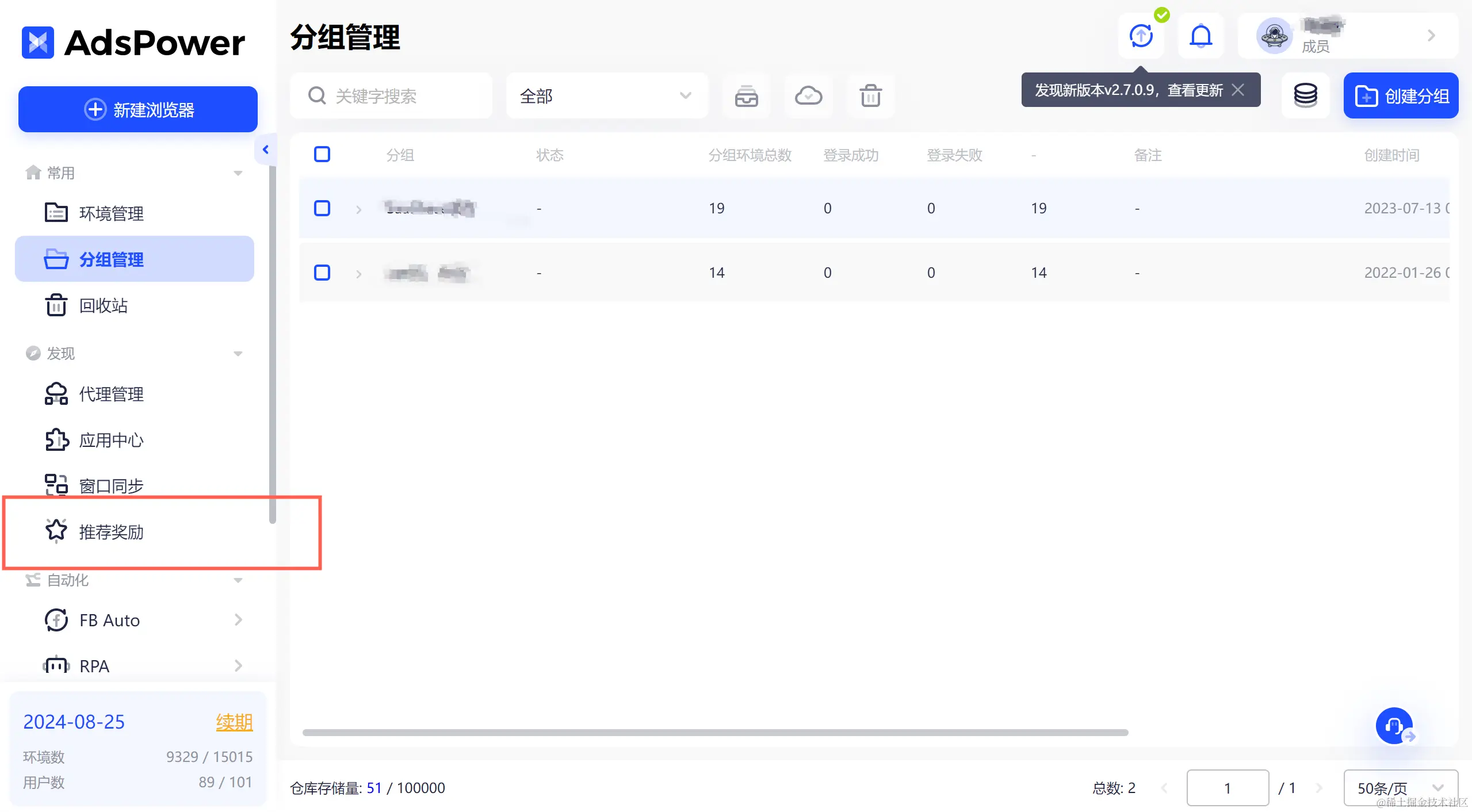Open 应用中心 from the sidebar
The width and height of the screenshot is (1472, 812).
[x=112, y=440]
